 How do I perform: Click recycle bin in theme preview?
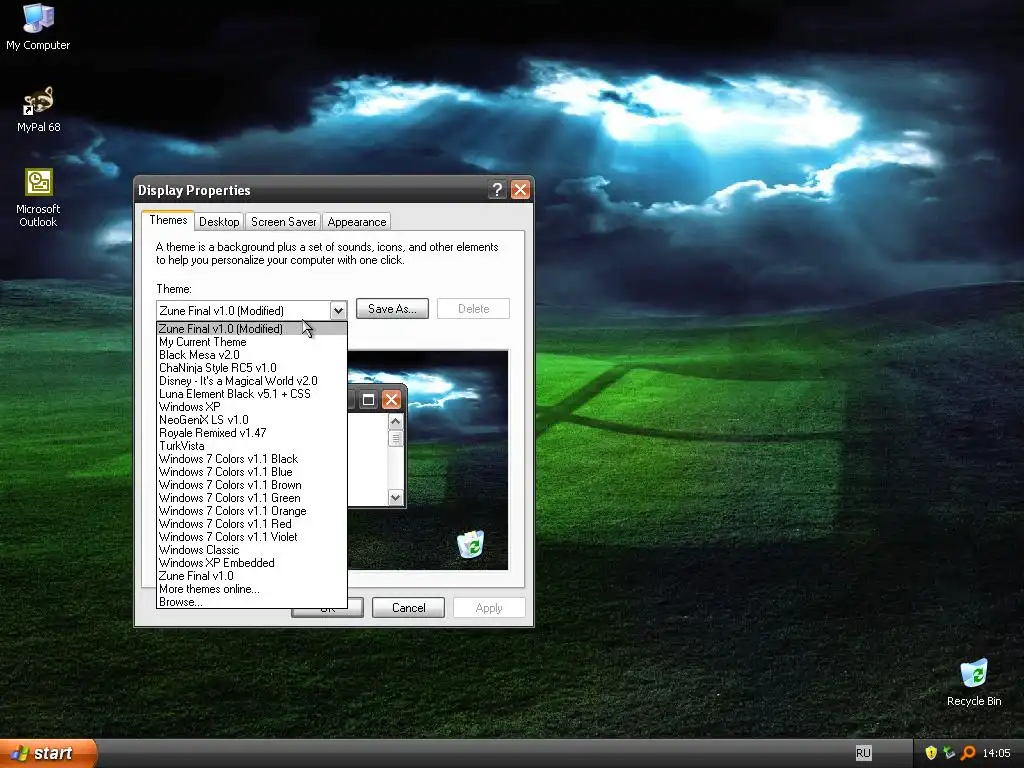[470, 544]
